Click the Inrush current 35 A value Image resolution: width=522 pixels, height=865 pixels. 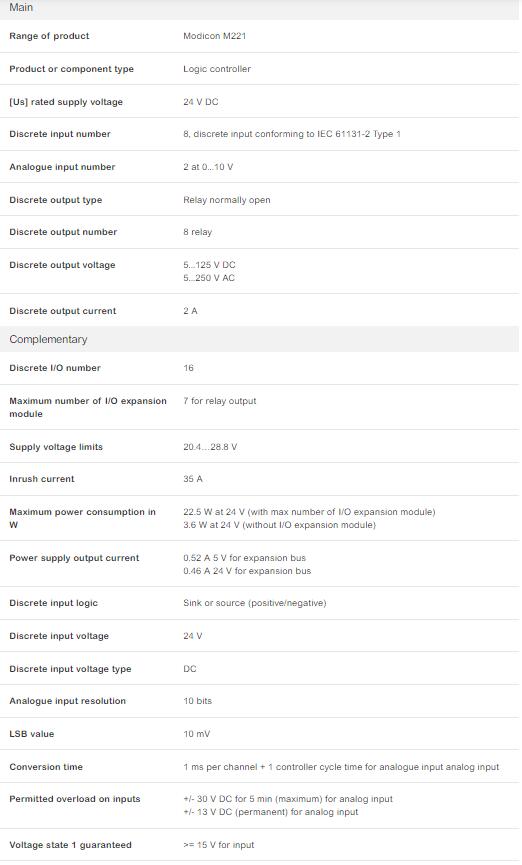pos(193,479)
